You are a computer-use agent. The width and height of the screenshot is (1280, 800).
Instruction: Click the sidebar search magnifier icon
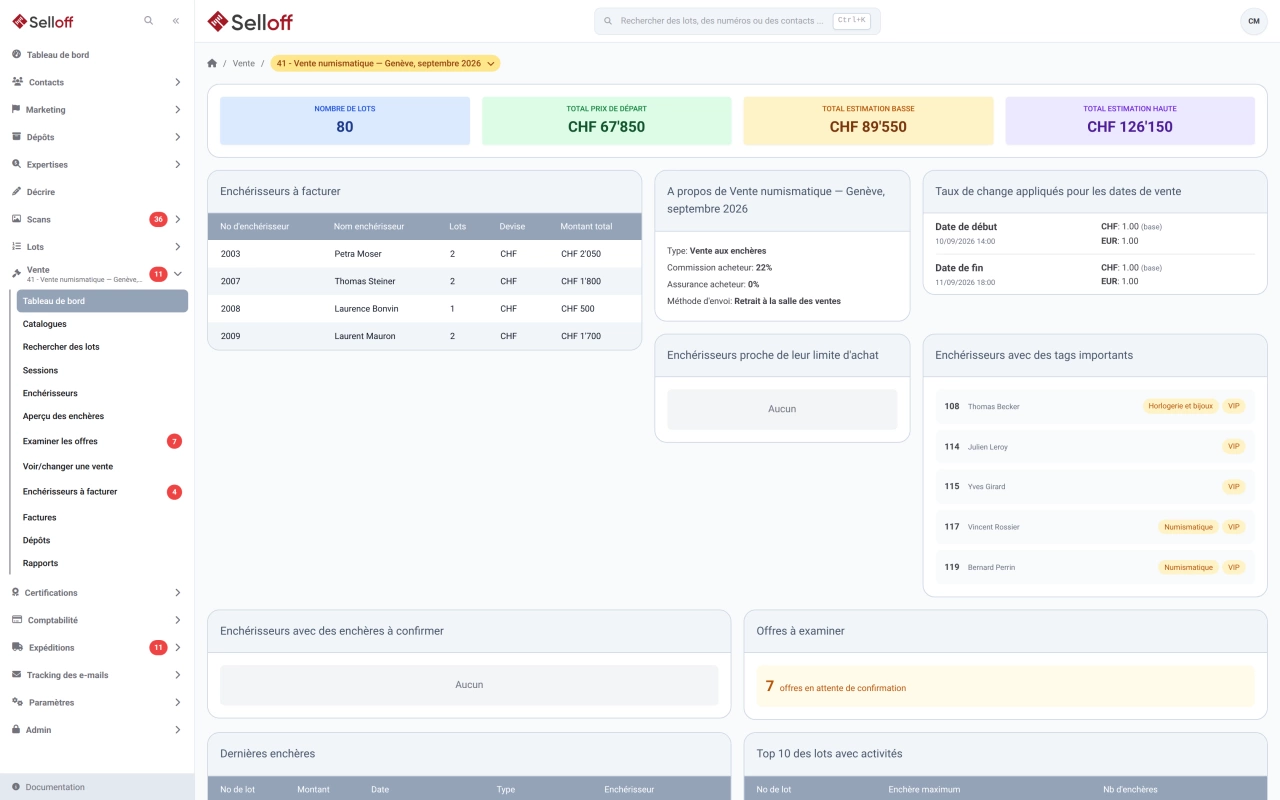149,20
